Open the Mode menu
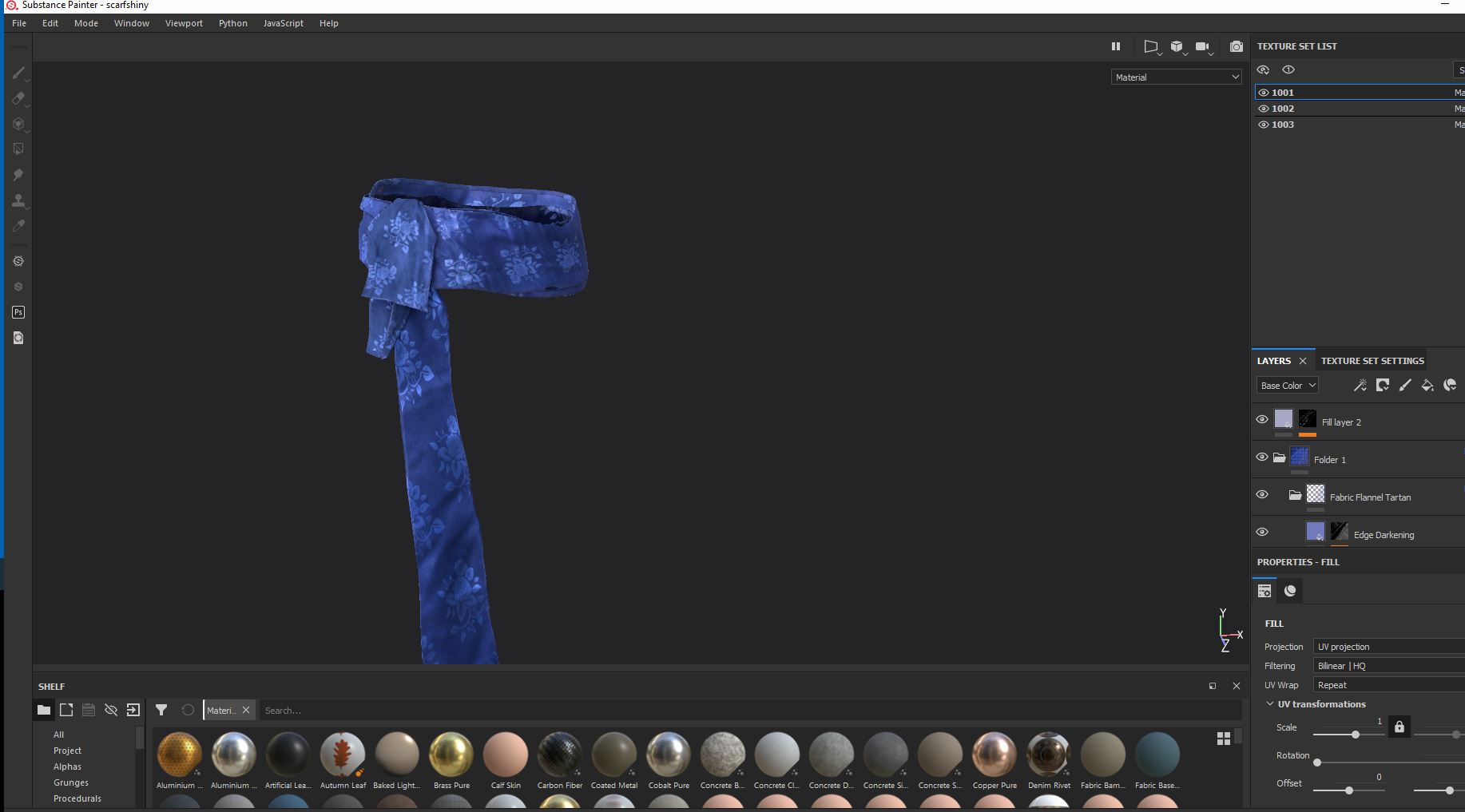The image size is (1465, 812). coord(86,23)
